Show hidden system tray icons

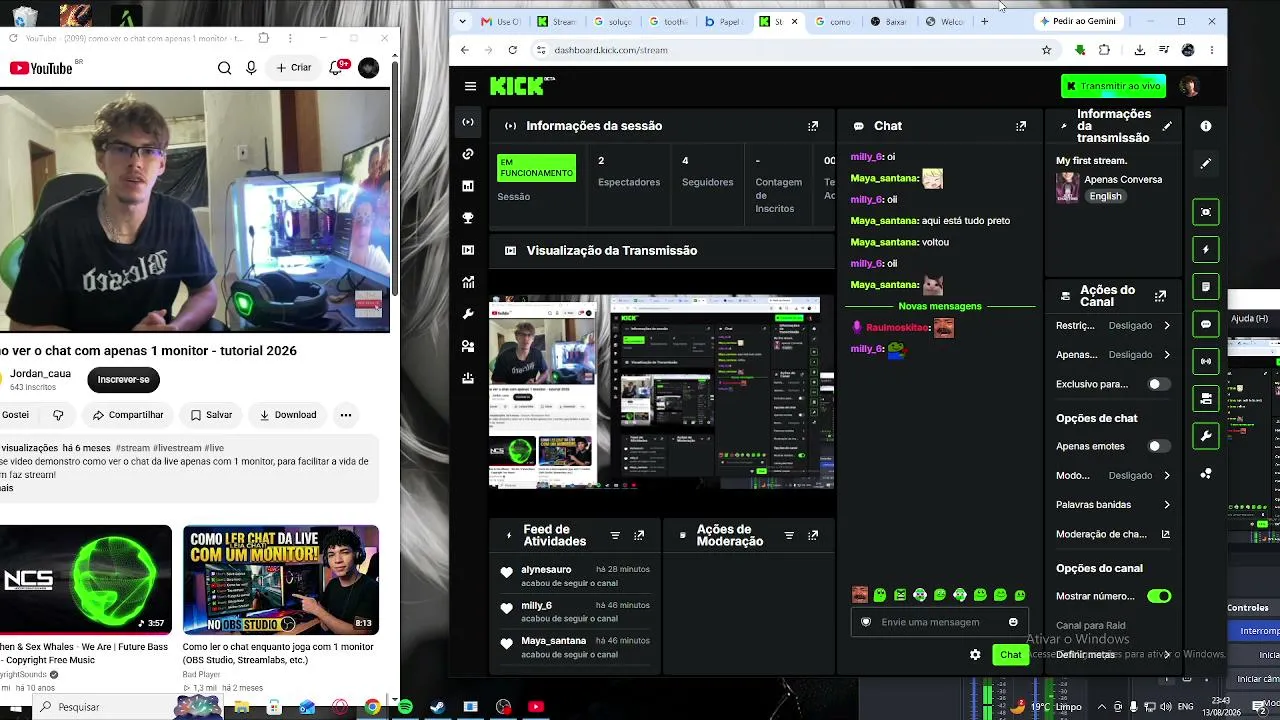[x=1101, y=707]
